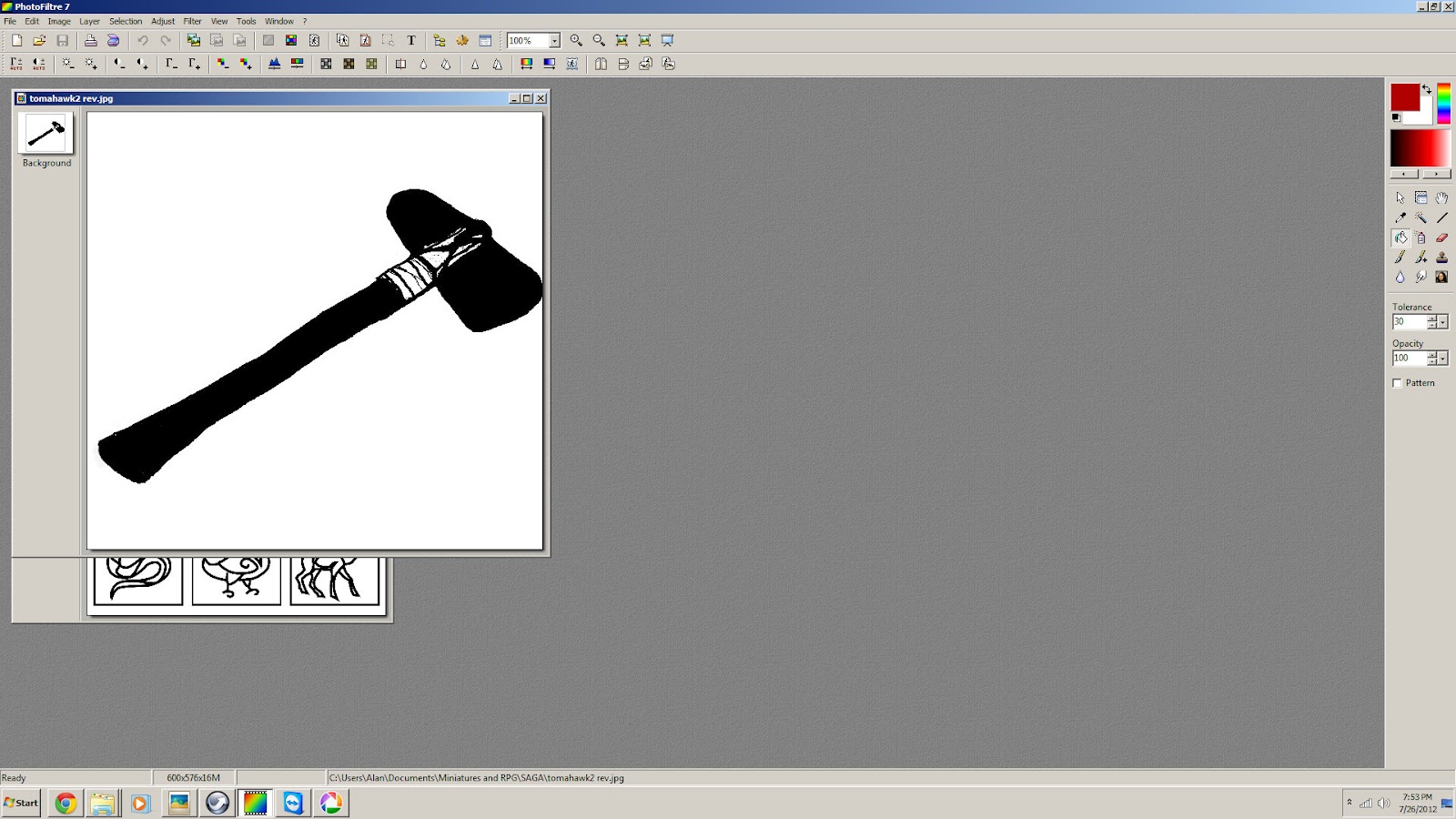Screen dimensions: 1456x819
Task: Open the zoom percentage dropdown
Action: point(554,41)
